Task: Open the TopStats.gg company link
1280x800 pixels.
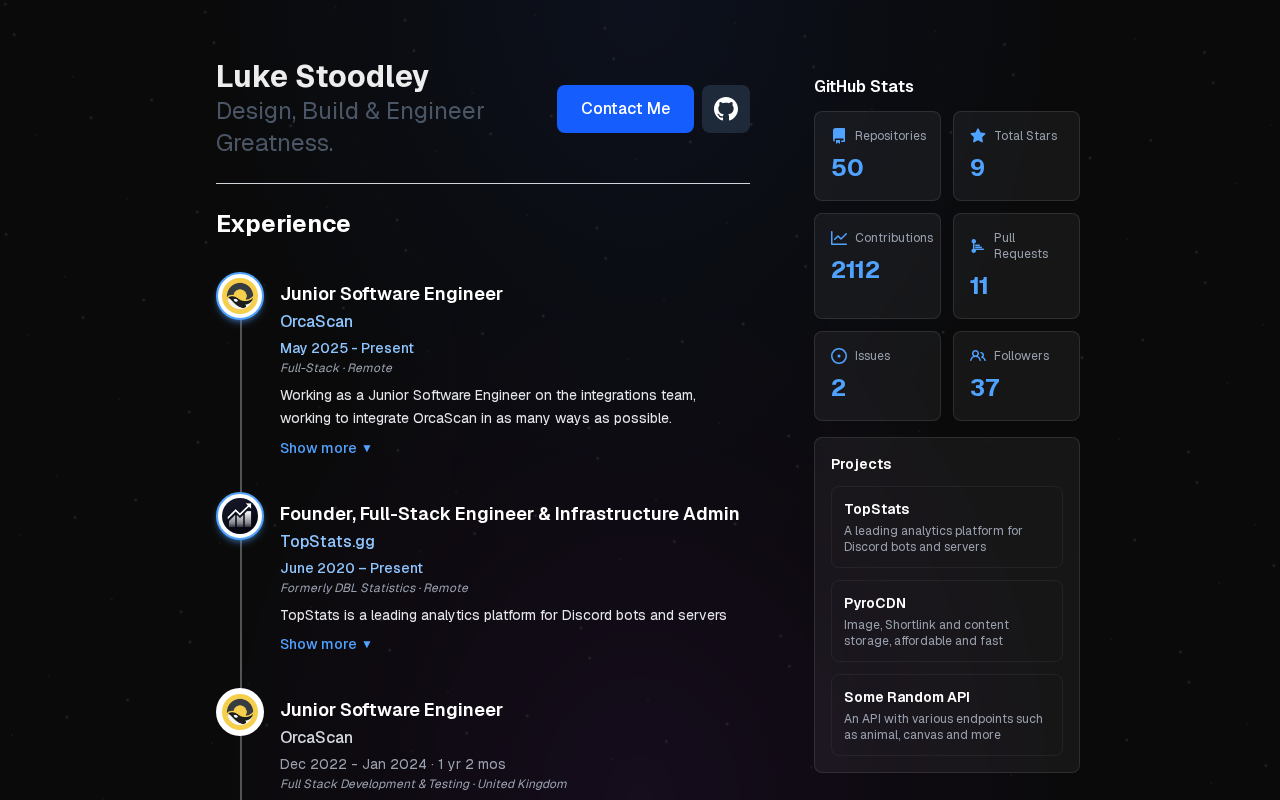Action: click(327, 541)
